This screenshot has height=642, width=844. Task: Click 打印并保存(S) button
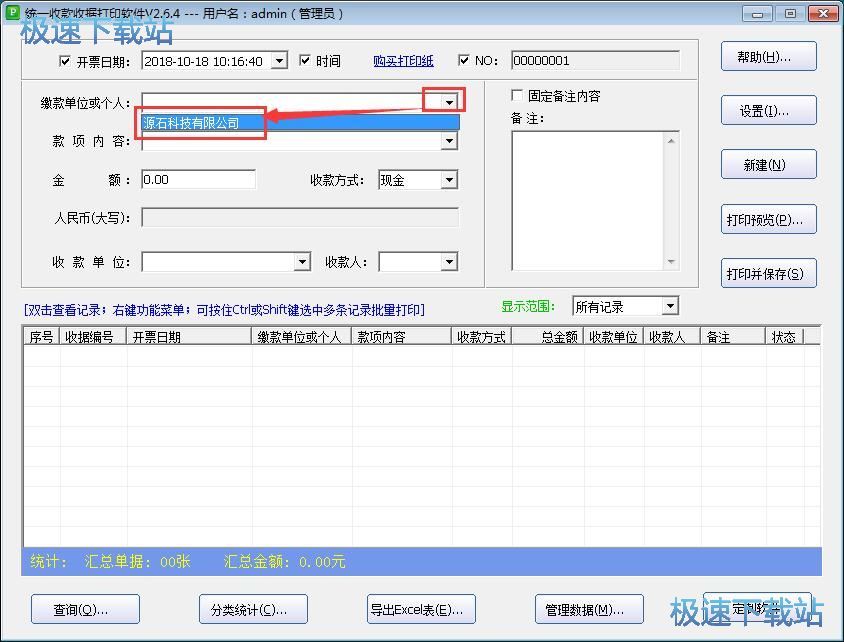point(769,273)
